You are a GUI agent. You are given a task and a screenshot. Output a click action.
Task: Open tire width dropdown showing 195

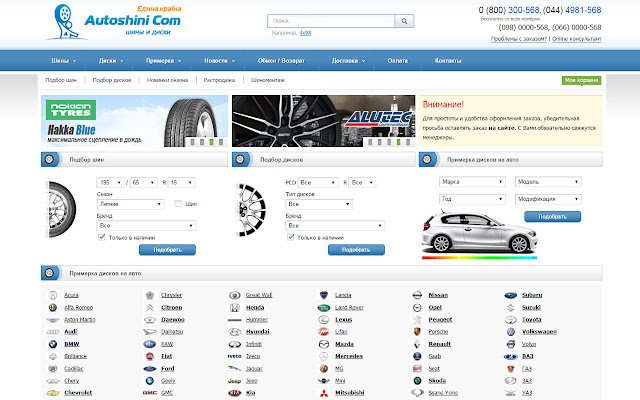click(110, 182)
